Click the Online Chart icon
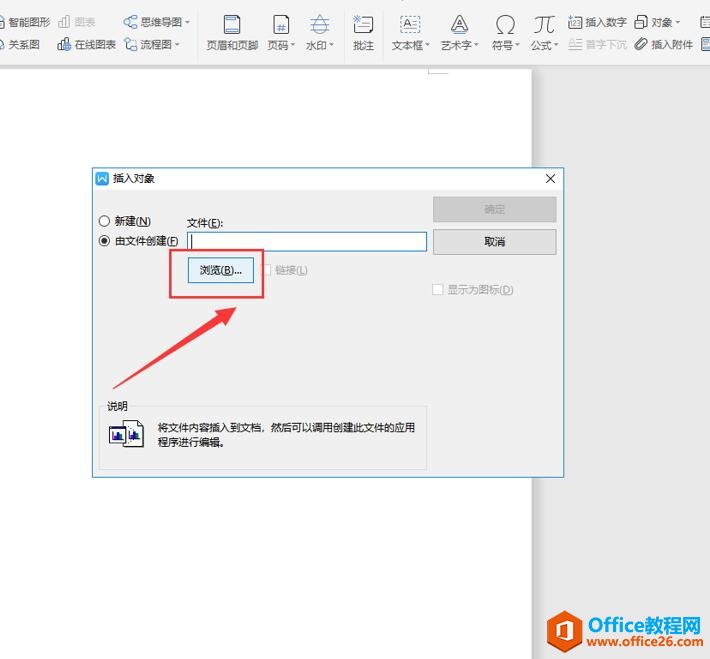 click(65, 44)
